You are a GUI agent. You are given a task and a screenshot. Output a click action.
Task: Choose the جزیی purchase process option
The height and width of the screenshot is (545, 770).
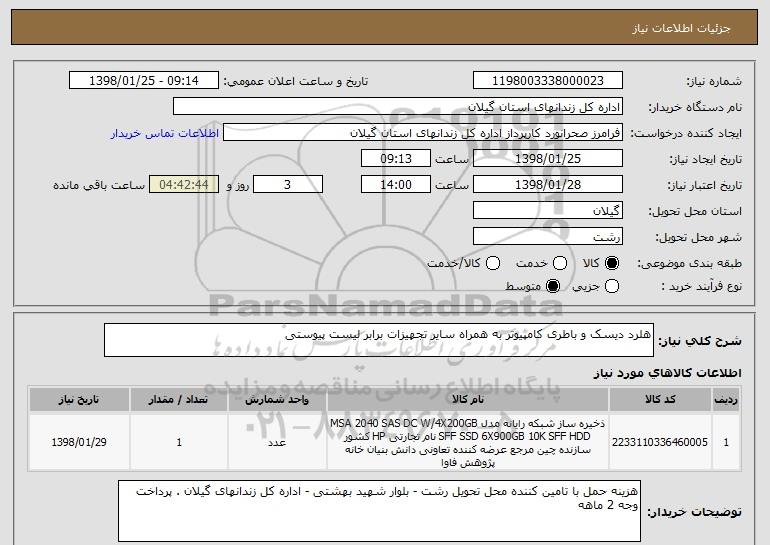[612, 286]
